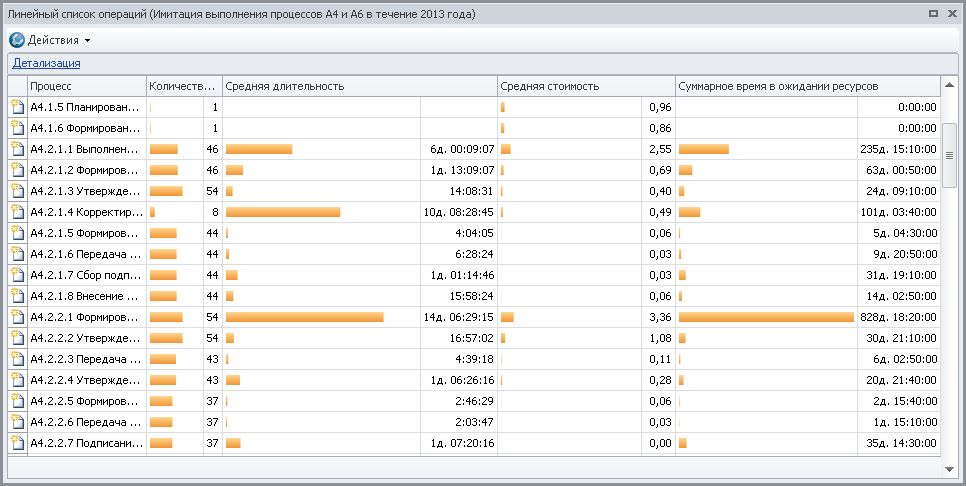This screenshot has width=966, height=486.
Task: Select the A4.2.2.2 Утвержде... process row
Action: point(86,338)
